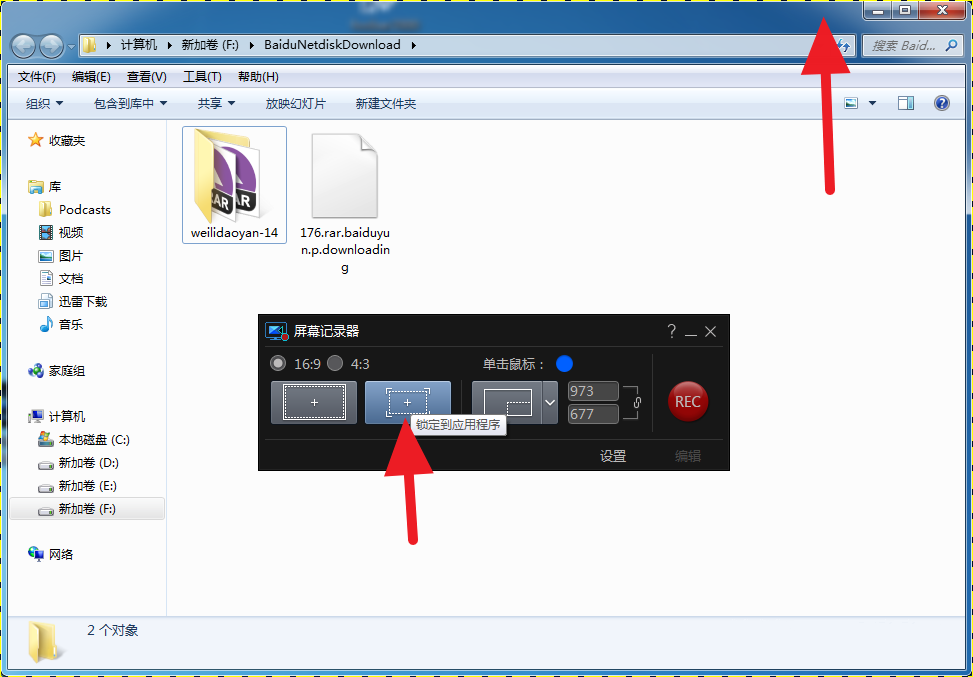Select the 16:9 aspect ratio
973x677 pixels.
click(278, 364)
